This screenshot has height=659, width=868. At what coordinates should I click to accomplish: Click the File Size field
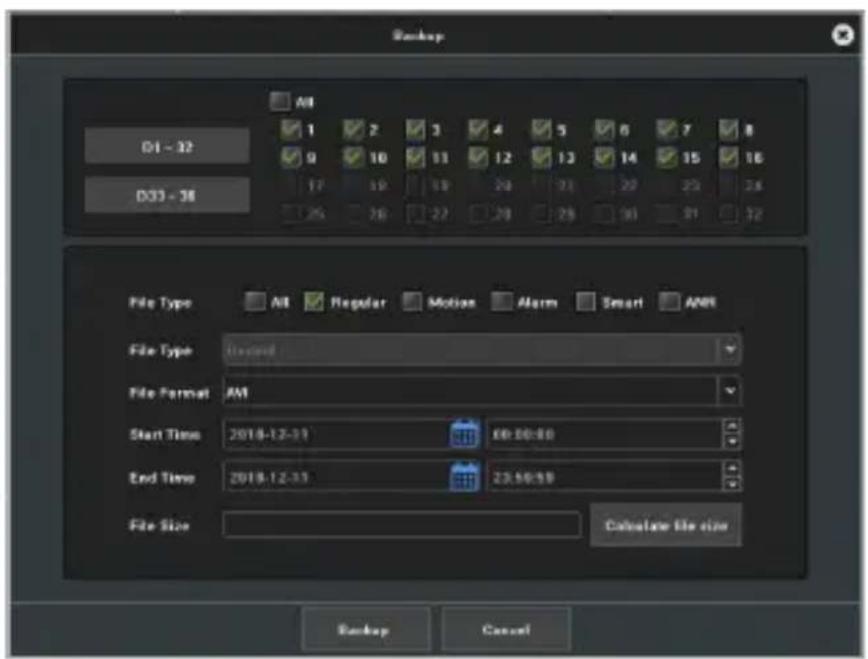pos(402,524)
